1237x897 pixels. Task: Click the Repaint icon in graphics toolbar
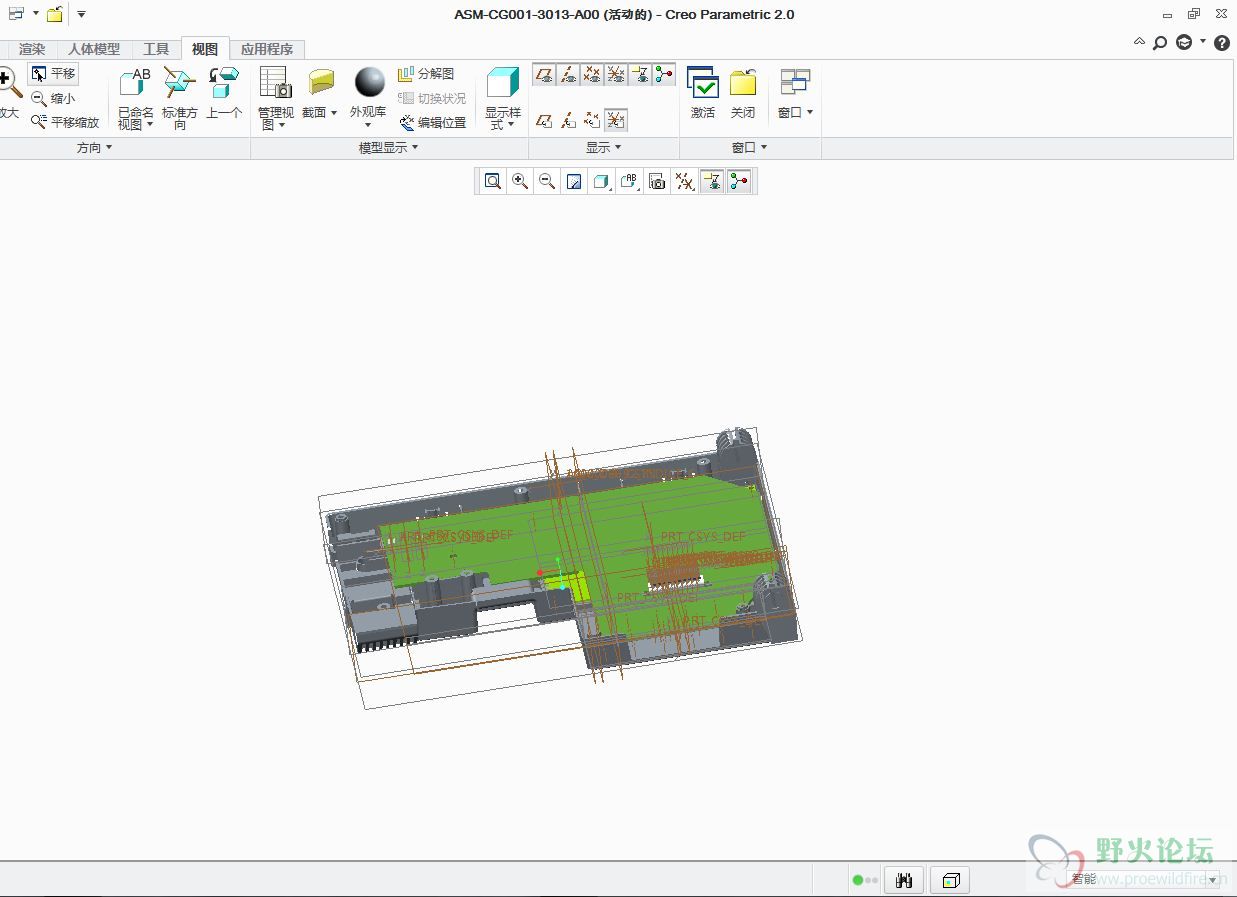(x=574, y=181)
